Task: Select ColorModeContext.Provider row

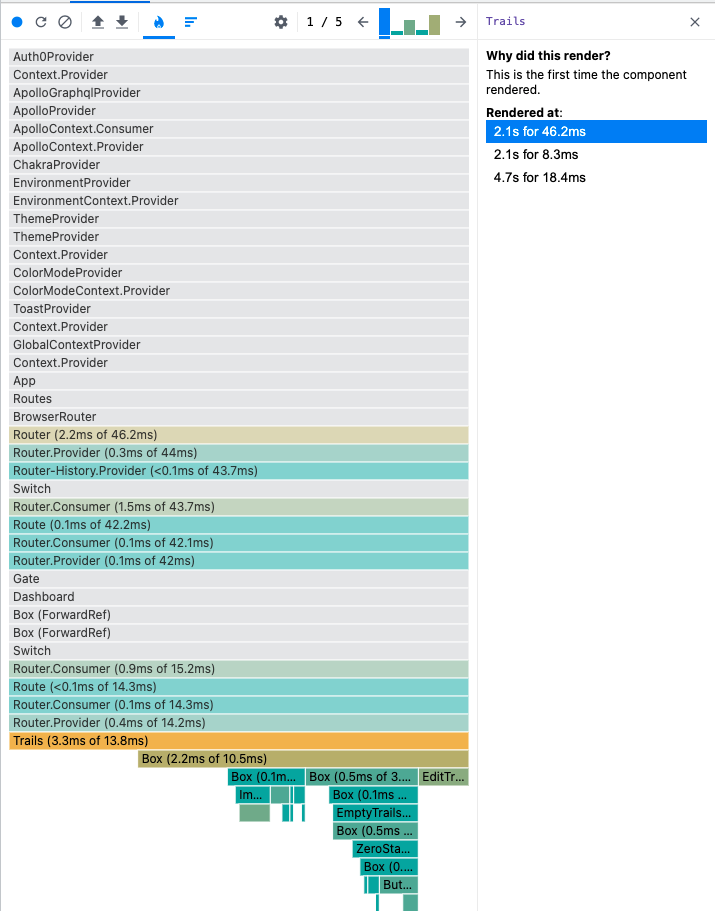Action: click(x=239, y=291)
